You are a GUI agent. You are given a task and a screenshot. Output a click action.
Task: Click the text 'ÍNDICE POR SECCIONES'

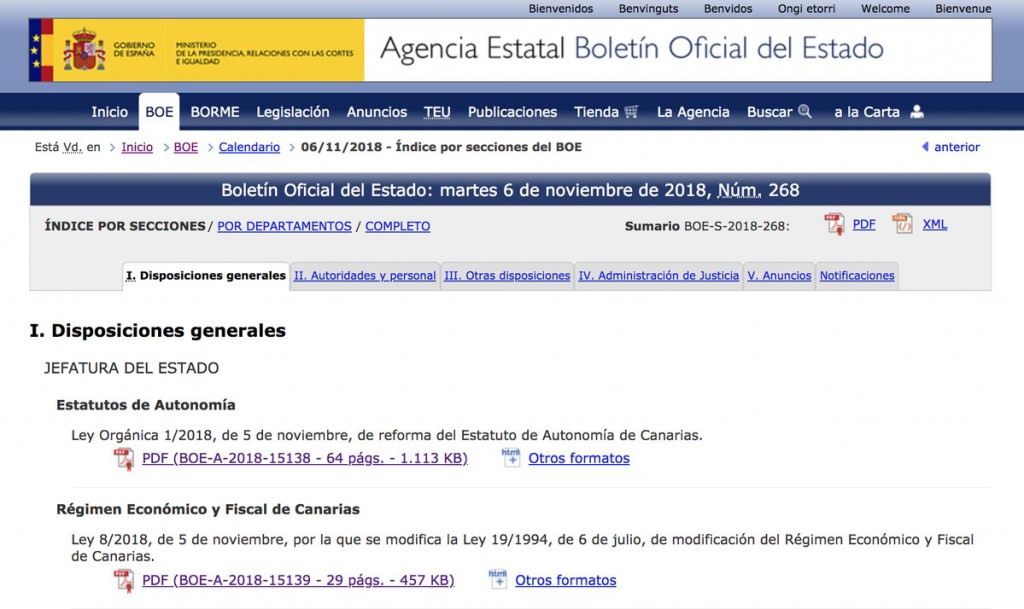pos(125,226)
